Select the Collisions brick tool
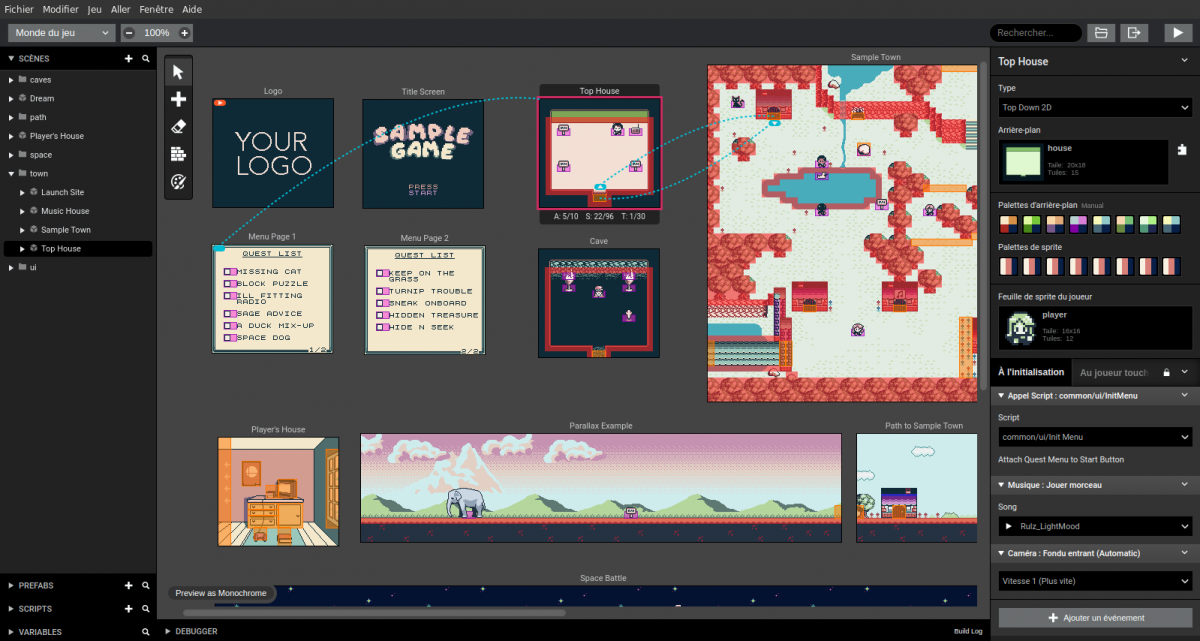 tap(178, 153)
